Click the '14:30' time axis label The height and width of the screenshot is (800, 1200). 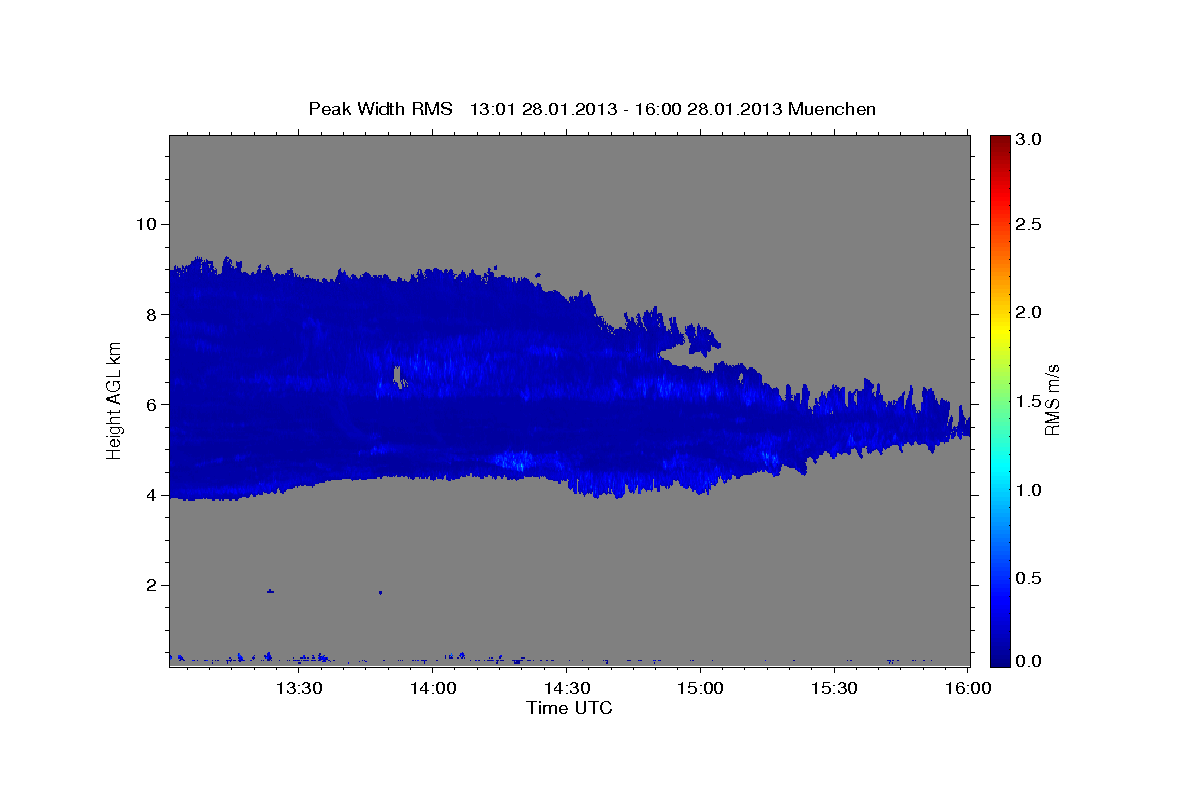[x=566, y=689]
